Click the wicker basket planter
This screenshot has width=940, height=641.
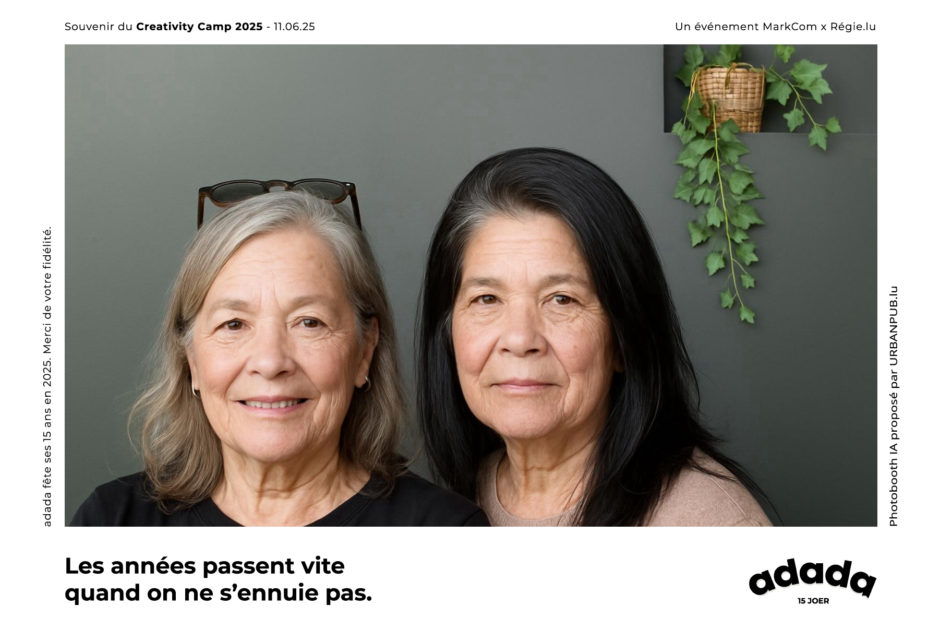tap(730, 97)
